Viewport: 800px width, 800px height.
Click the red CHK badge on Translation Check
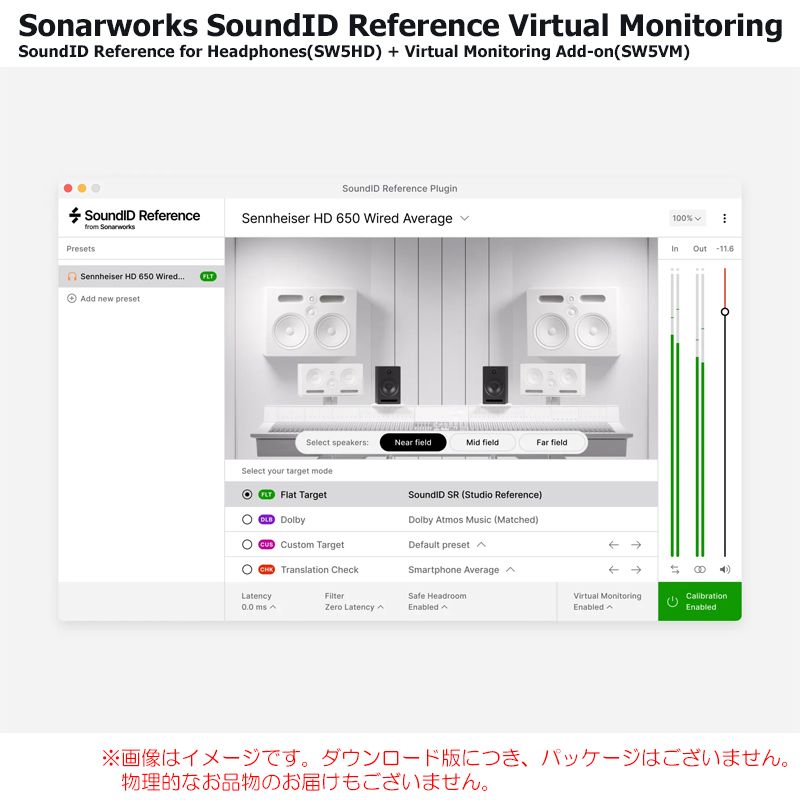point(267,569)
